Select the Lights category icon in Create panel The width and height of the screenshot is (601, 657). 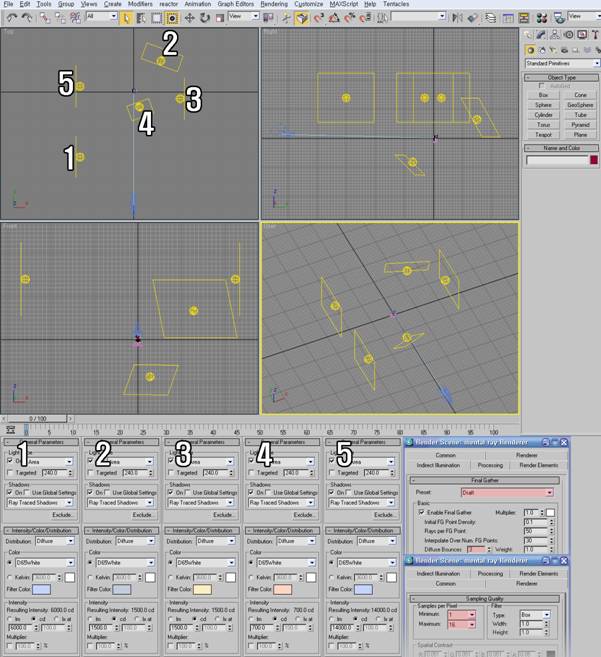553,50
